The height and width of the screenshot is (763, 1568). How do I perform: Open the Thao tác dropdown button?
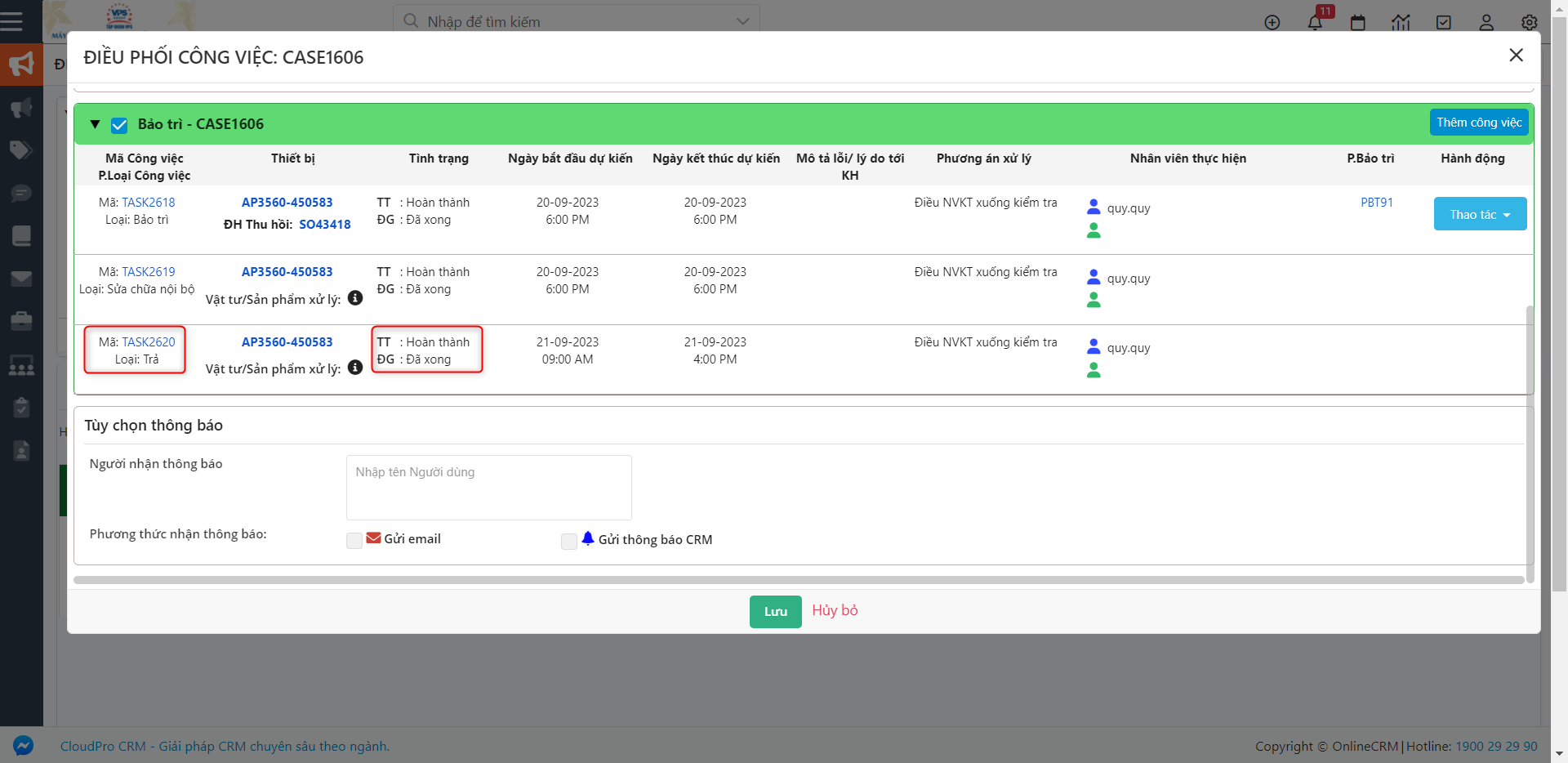[1480, 214]
